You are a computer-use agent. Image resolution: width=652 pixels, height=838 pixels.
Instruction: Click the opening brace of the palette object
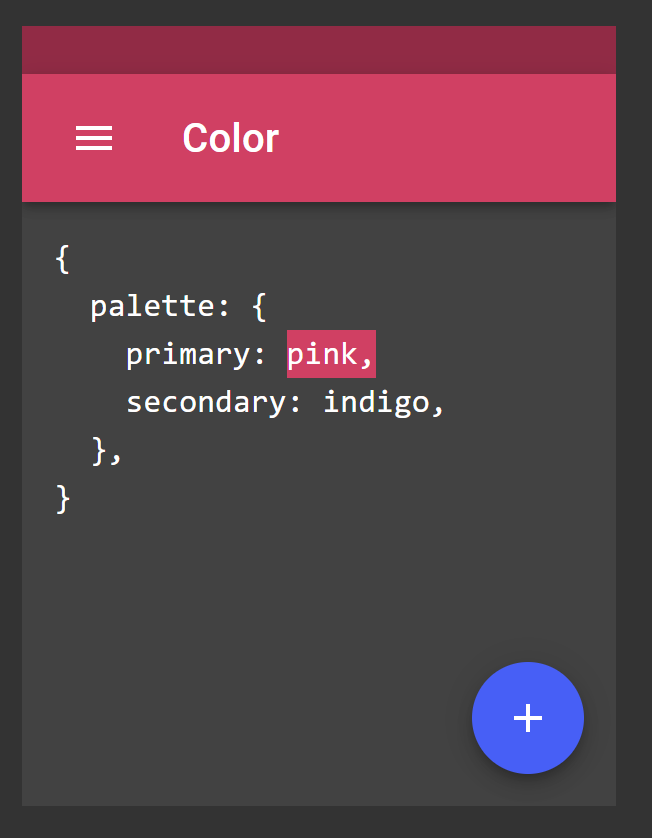257,305
